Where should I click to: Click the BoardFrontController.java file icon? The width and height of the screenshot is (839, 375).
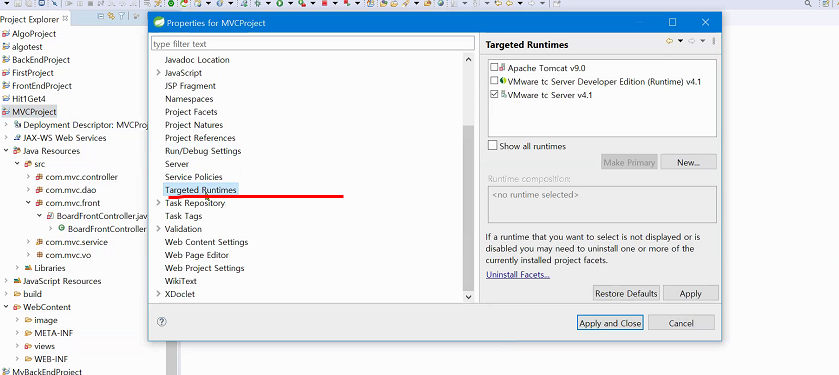[x=50, y=216]
